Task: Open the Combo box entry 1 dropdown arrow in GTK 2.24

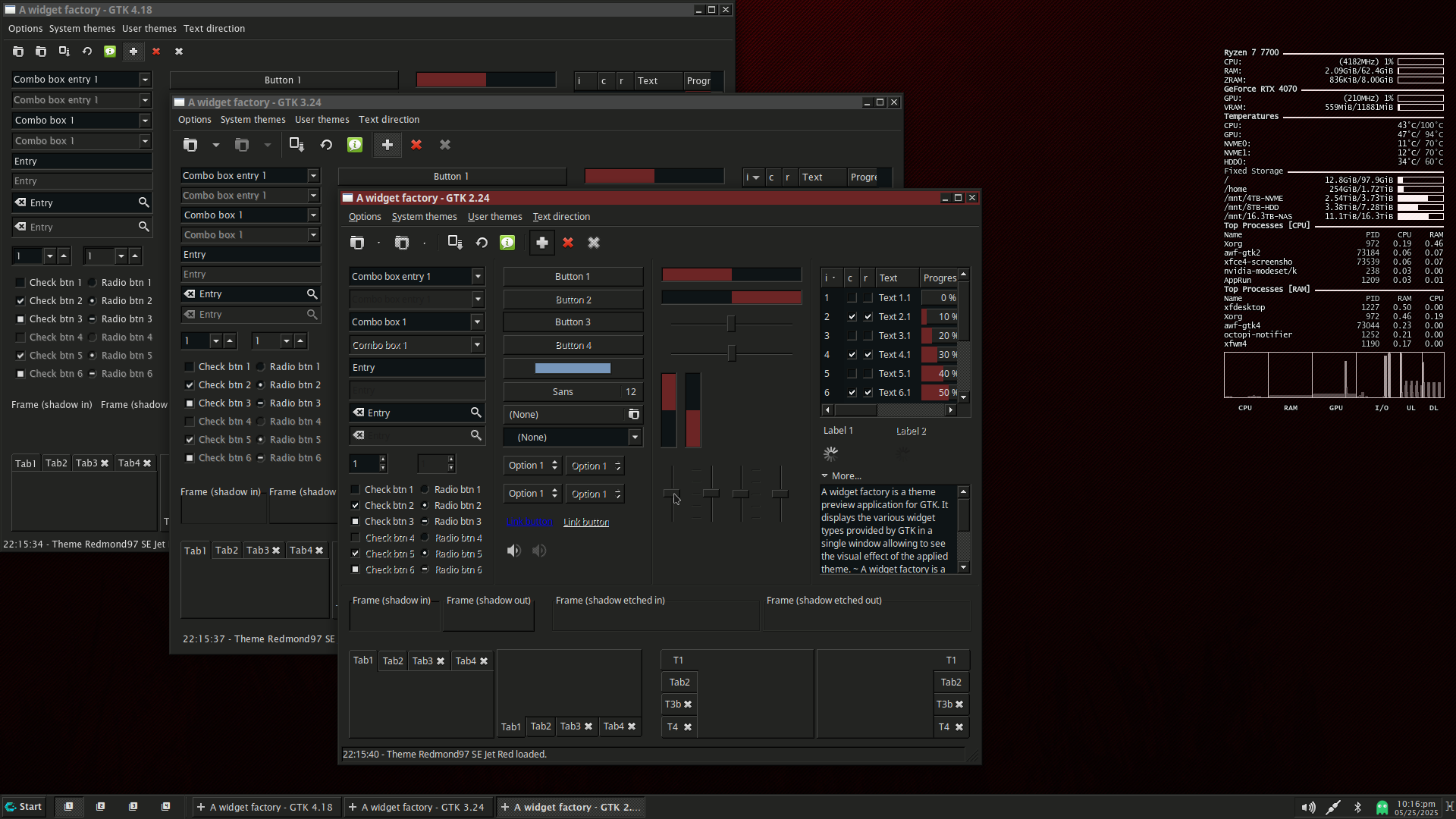Action: [478, 277]
